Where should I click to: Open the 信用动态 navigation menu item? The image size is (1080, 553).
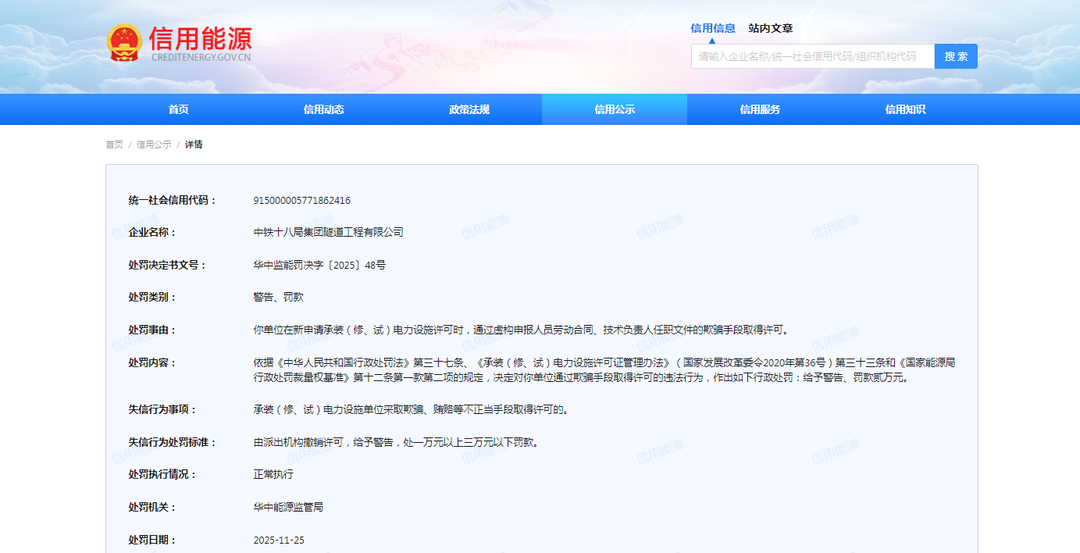324,109
